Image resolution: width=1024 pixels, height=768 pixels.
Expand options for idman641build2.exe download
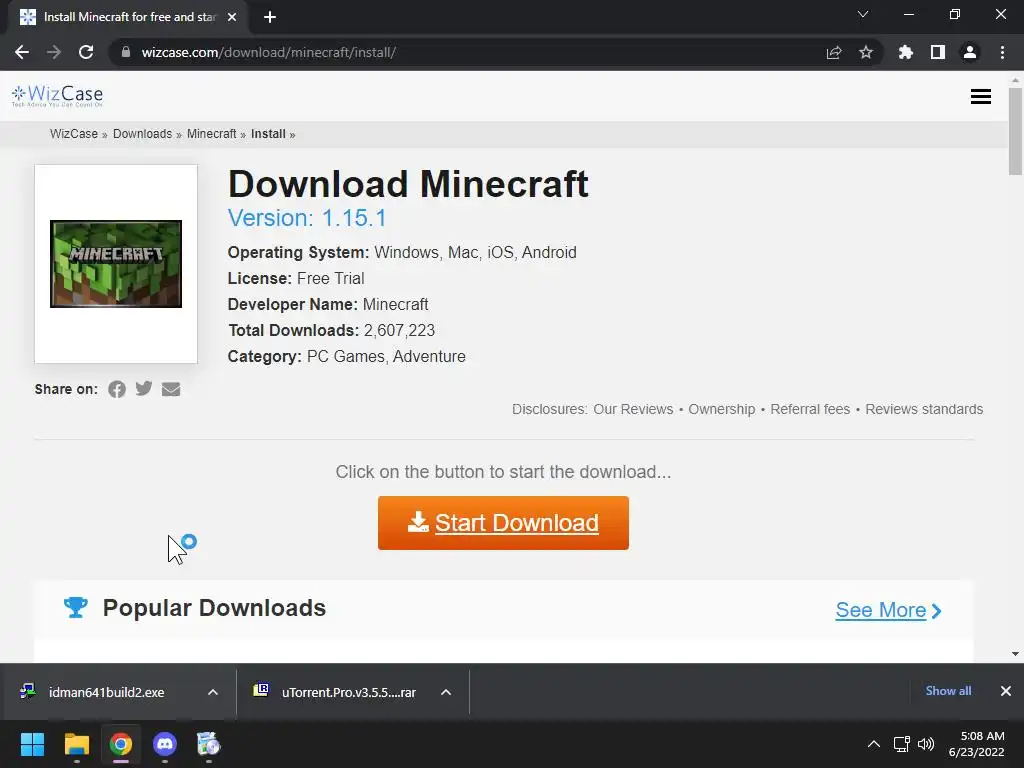(213, 692)
